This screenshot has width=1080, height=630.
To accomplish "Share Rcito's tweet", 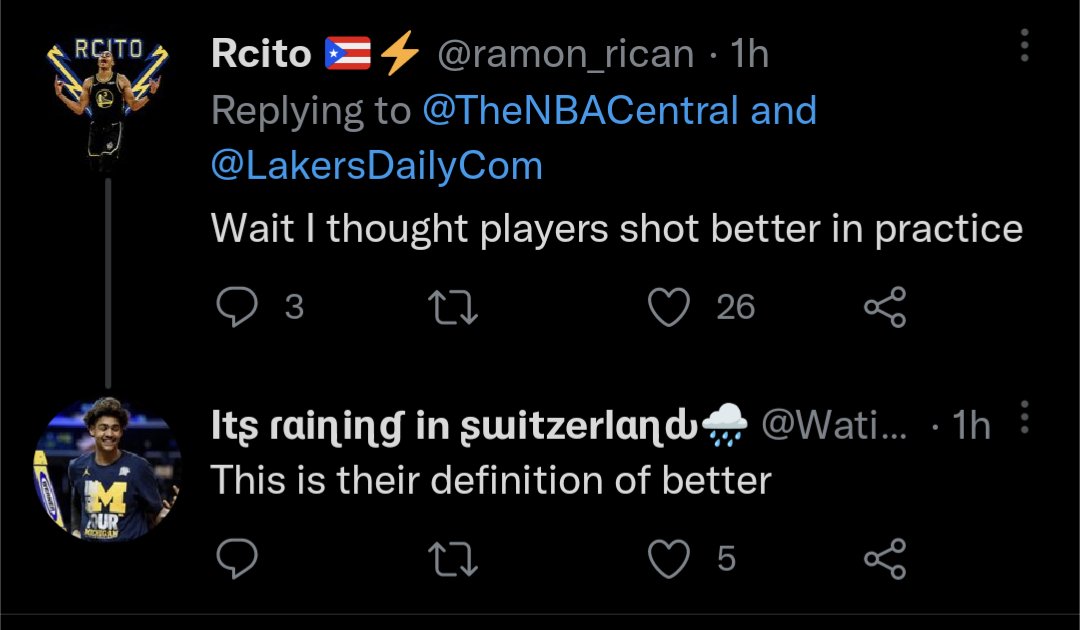I will click(x=885, y=307).
